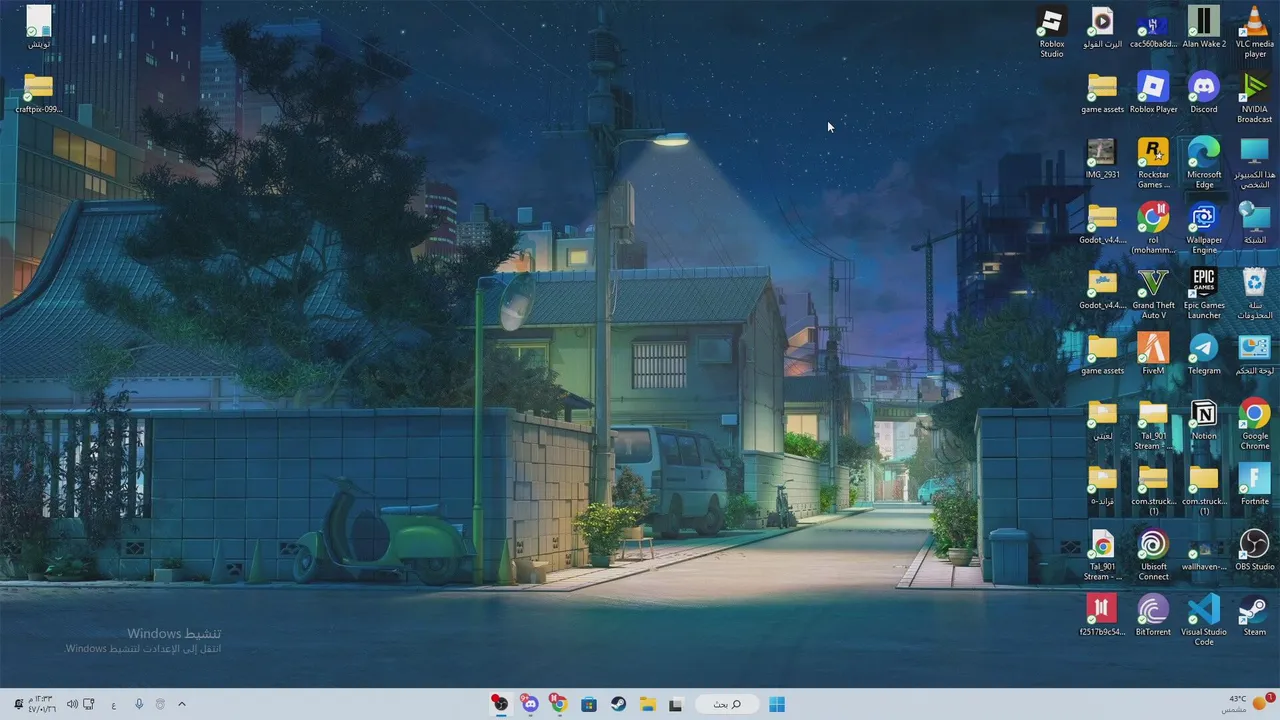Open Google Chrome desktop shortcut
The width and height of the screenshot is (1280, 720).
click(1255, 425)
